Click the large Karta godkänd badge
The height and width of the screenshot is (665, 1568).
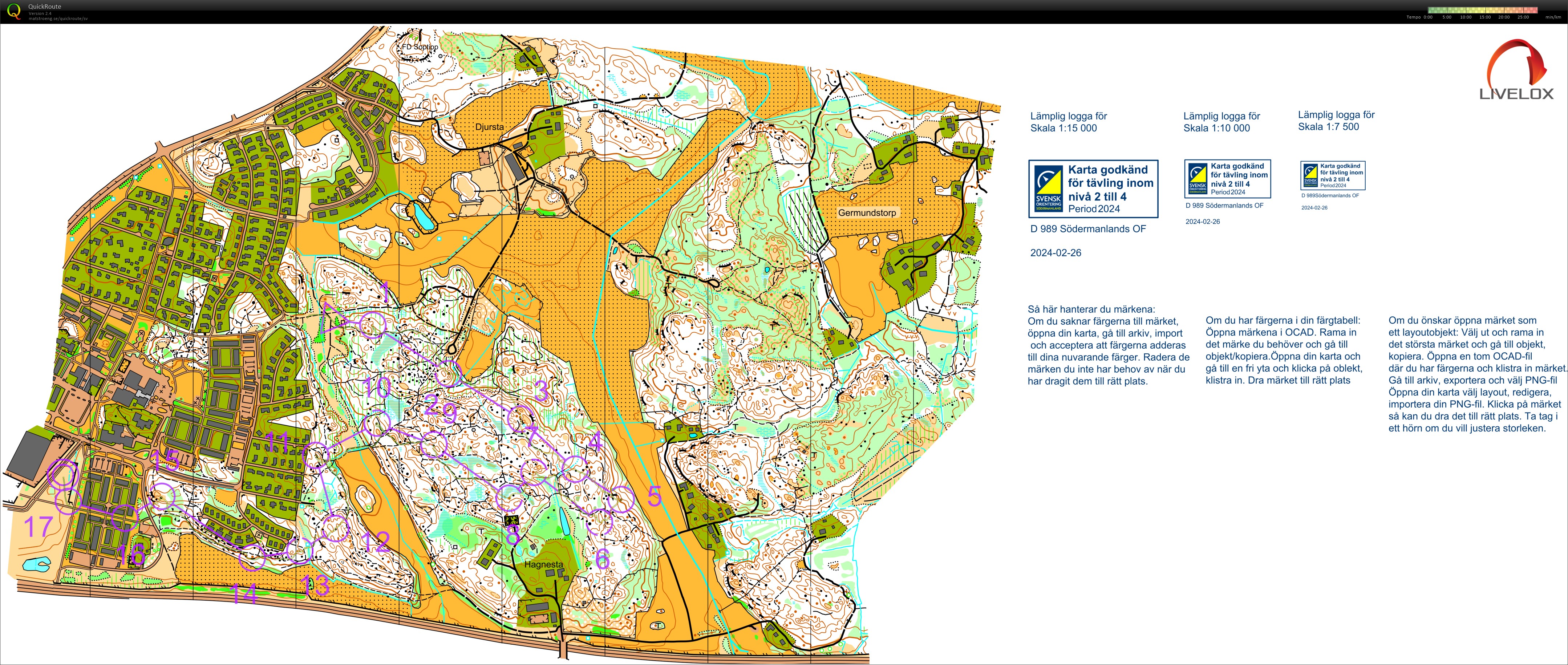click(x=1093, y=188)
